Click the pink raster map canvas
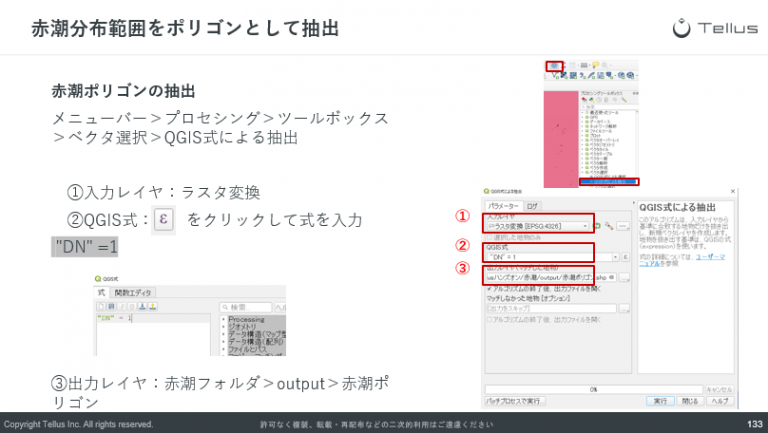The image size is (768, 433). 561,140
